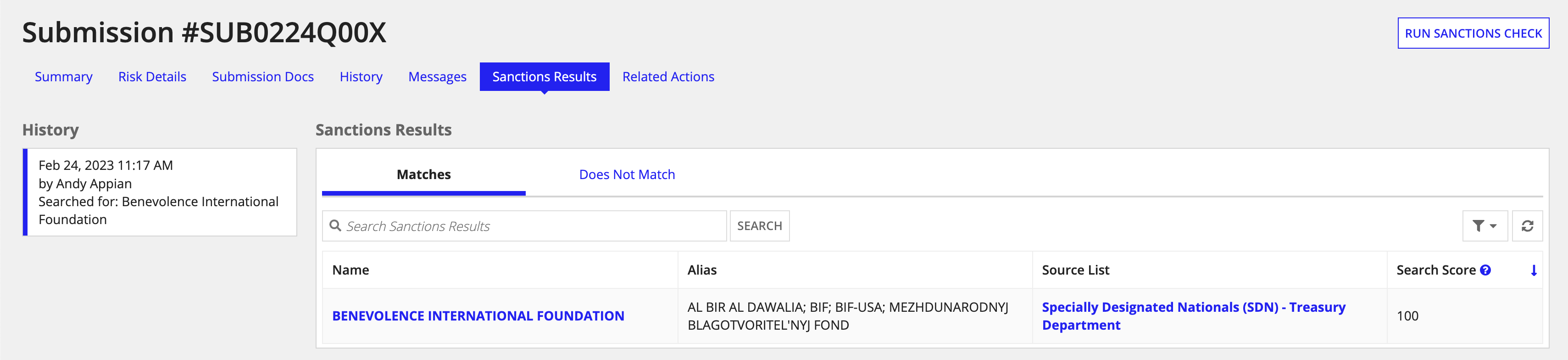Screen dimensions: 1568x360
Task: Refresh the sanctions results grid
Action: coord(1528,225)
